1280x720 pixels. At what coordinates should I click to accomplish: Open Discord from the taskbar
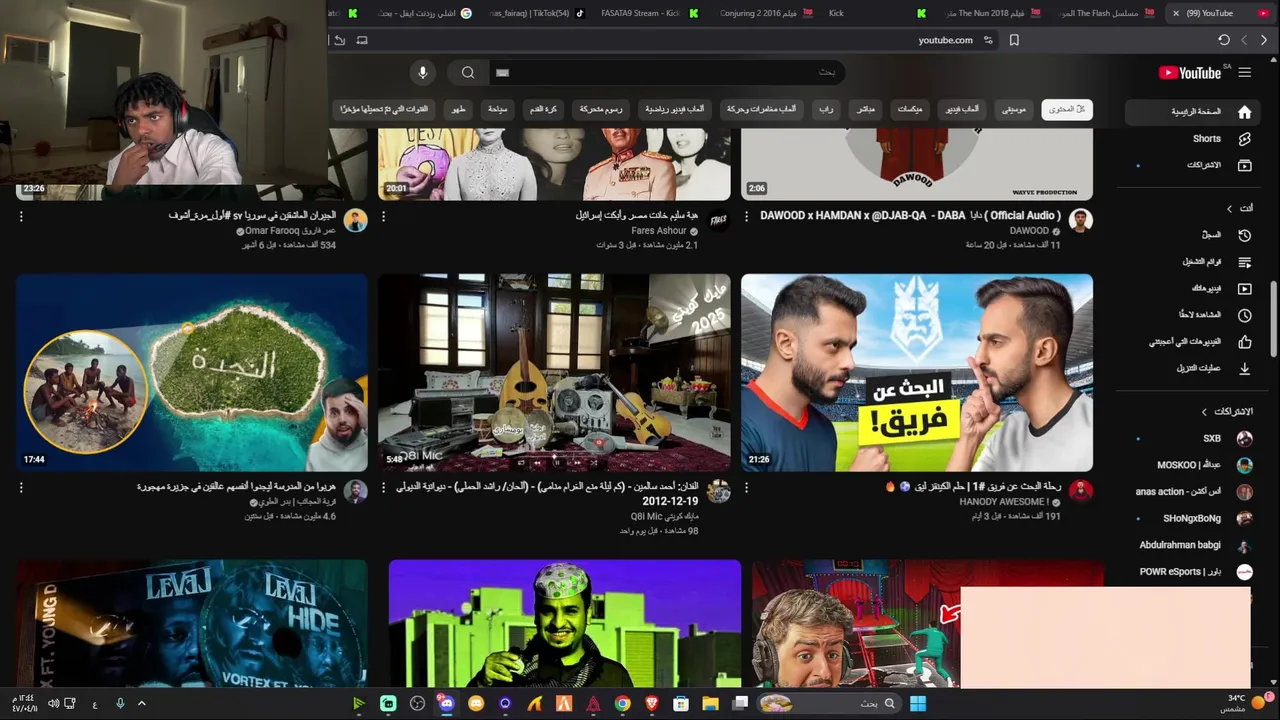[x=446, y=704]
